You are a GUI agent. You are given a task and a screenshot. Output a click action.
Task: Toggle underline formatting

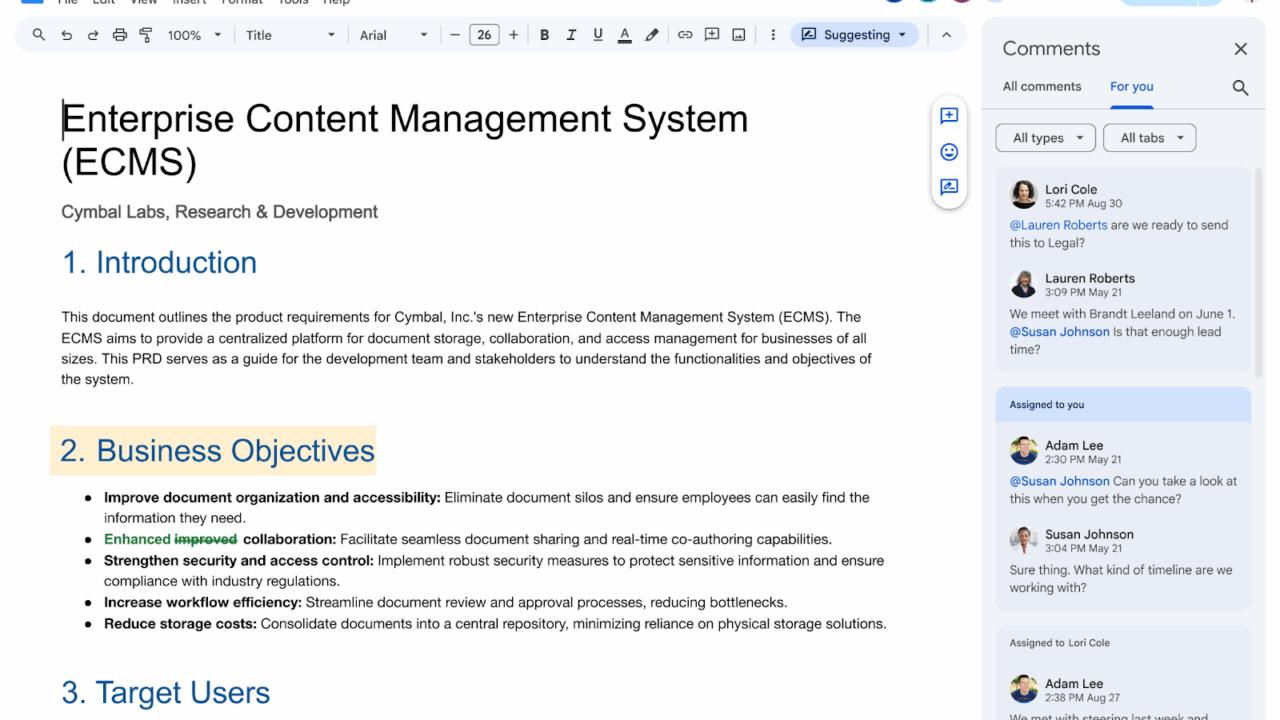tap(598, 35)
